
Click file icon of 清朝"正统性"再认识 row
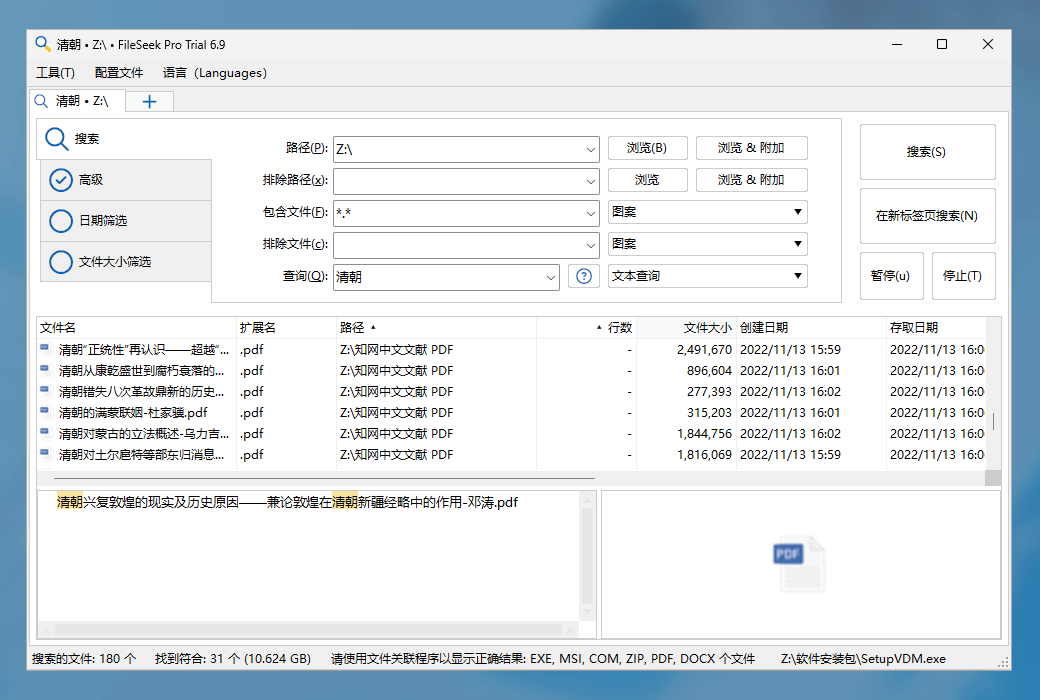[46, 349]
